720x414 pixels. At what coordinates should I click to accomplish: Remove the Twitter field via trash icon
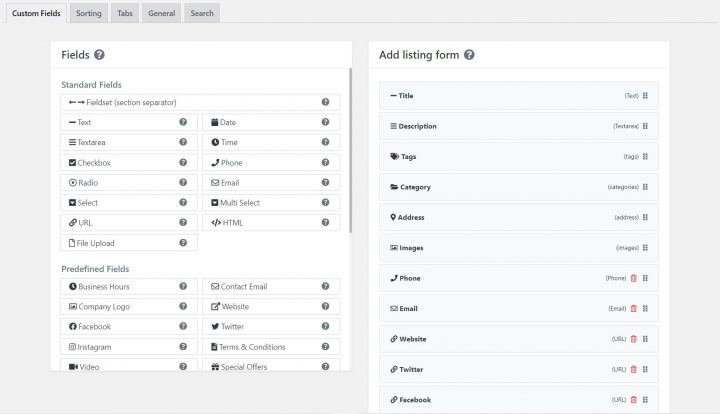pos(633,369)
